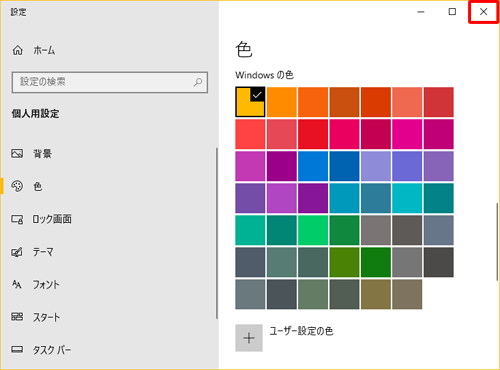Screen dimensions: 500x370
Task: Pick the brick red swatch ending the first row
Action: click(x=439, y=102)
